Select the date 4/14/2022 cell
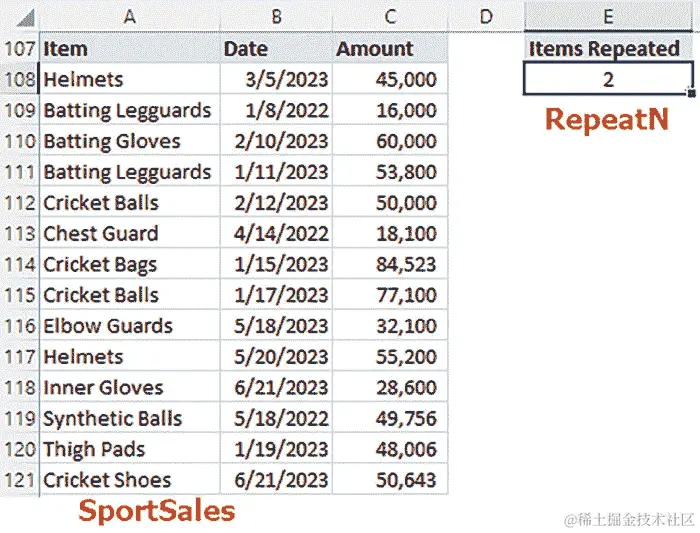 tap(276, 233)
